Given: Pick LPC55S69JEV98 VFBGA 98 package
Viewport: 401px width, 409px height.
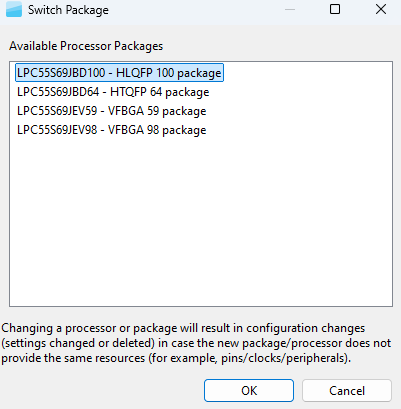Looking at the screenshot, I should (x=112, y=130).
